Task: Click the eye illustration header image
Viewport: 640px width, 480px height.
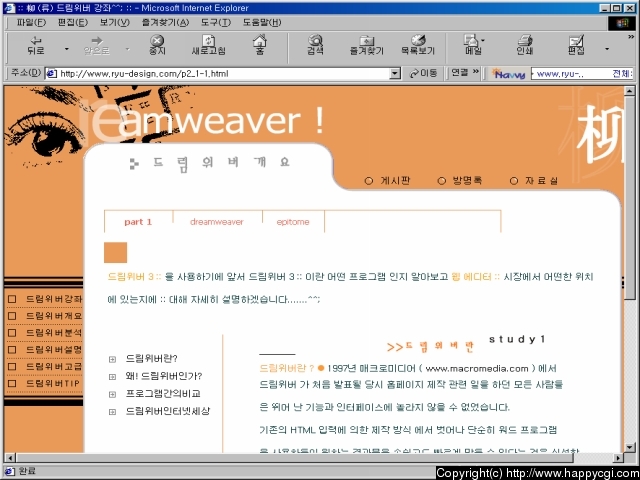Action: coord(44,127)
